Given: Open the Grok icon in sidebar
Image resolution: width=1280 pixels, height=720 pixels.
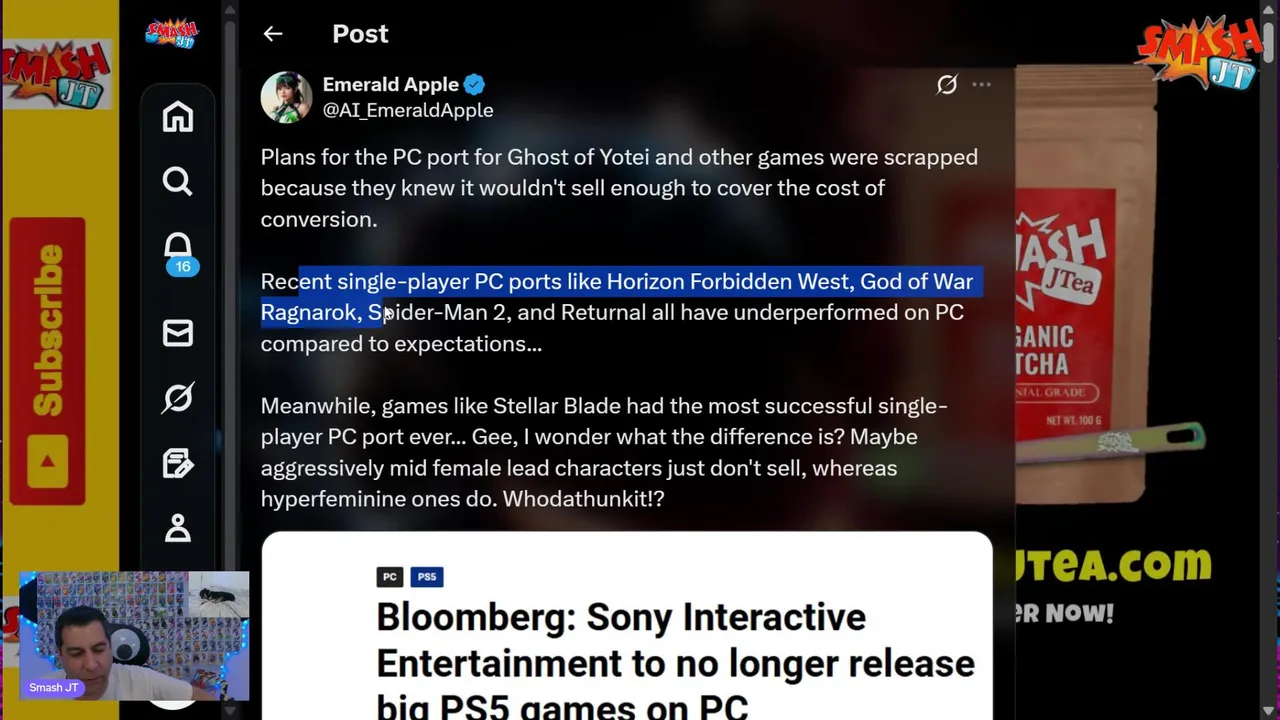Looking at the screenshot, I should point(178,398).
